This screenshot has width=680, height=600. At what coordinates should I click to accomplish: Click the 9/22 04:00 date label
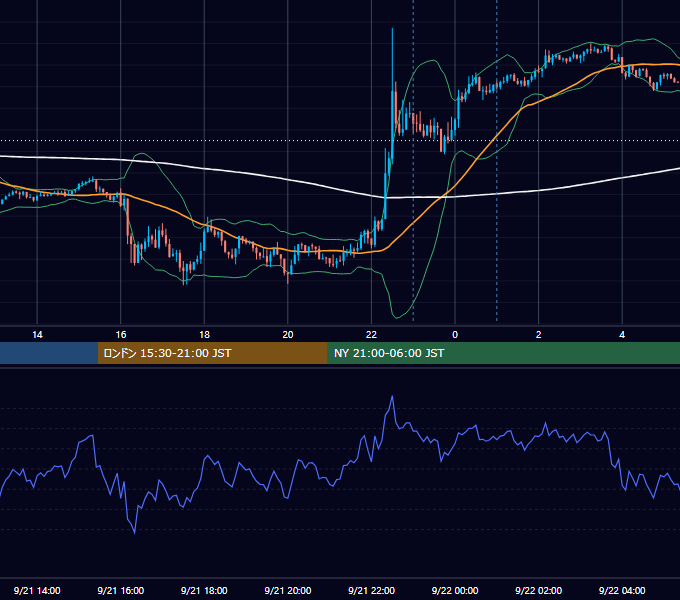coord(622,590)
